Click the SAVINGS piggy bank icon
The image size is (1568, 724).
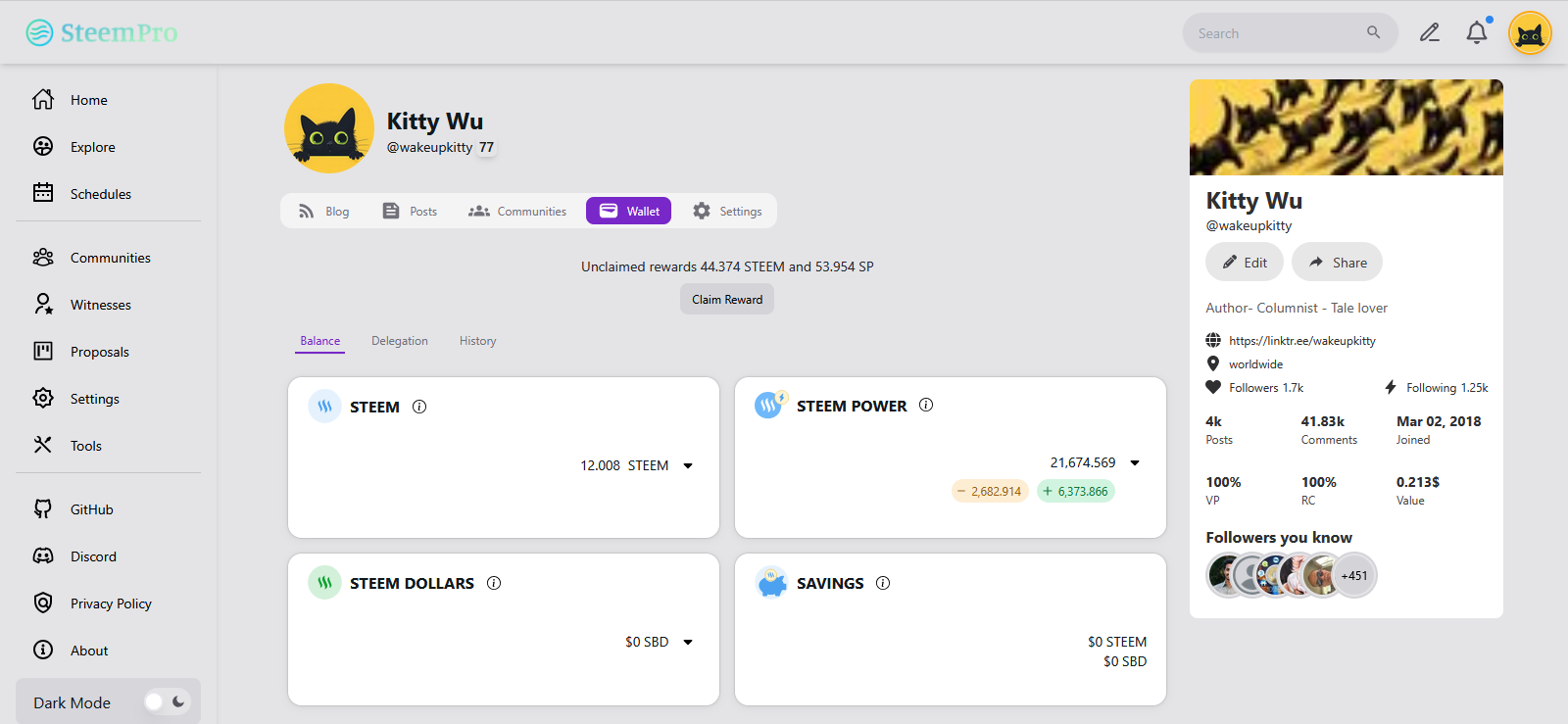[x=771, y=582]
